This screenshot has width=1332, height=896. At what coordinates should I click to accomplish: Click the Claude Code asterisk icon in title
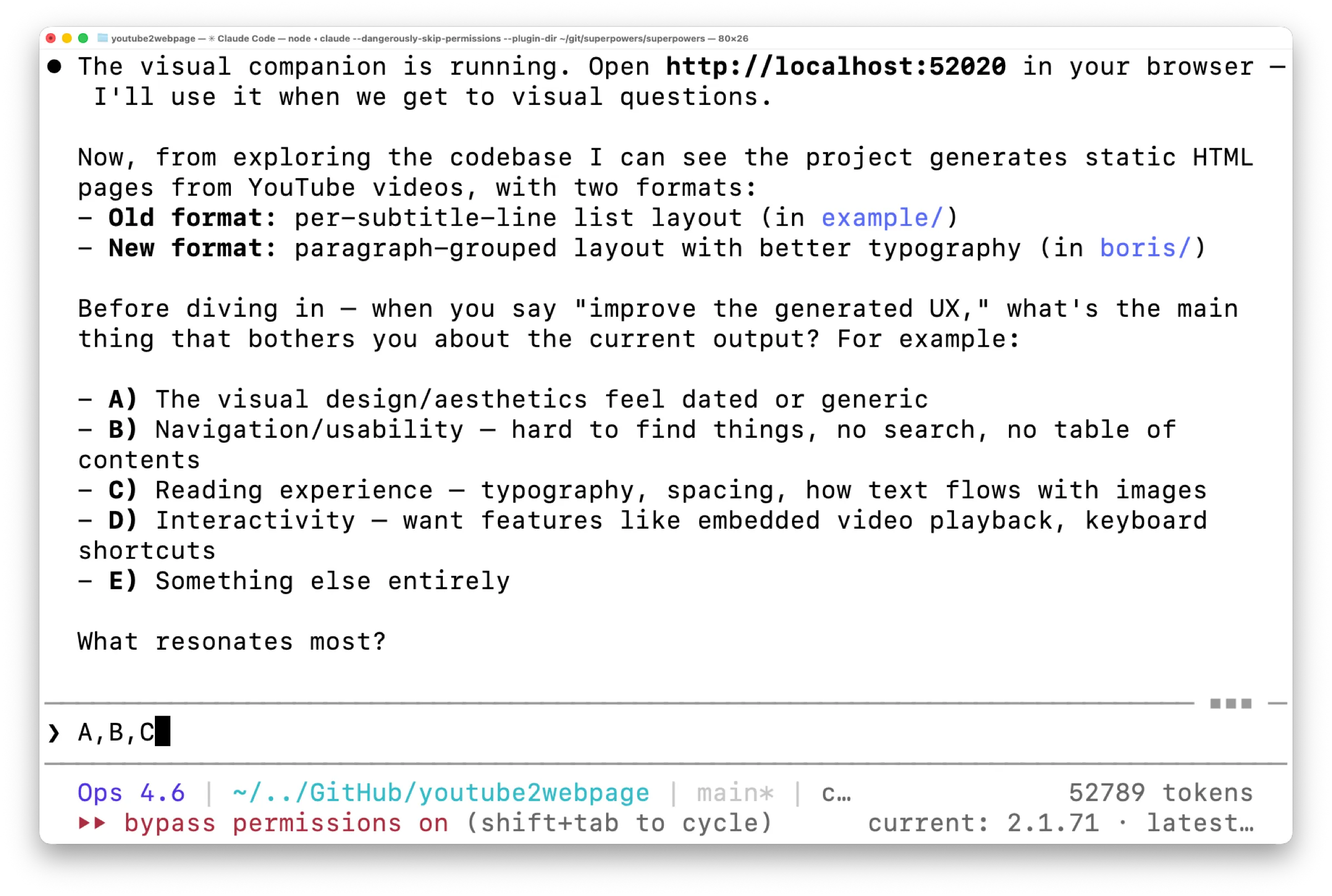click(211, 38)
